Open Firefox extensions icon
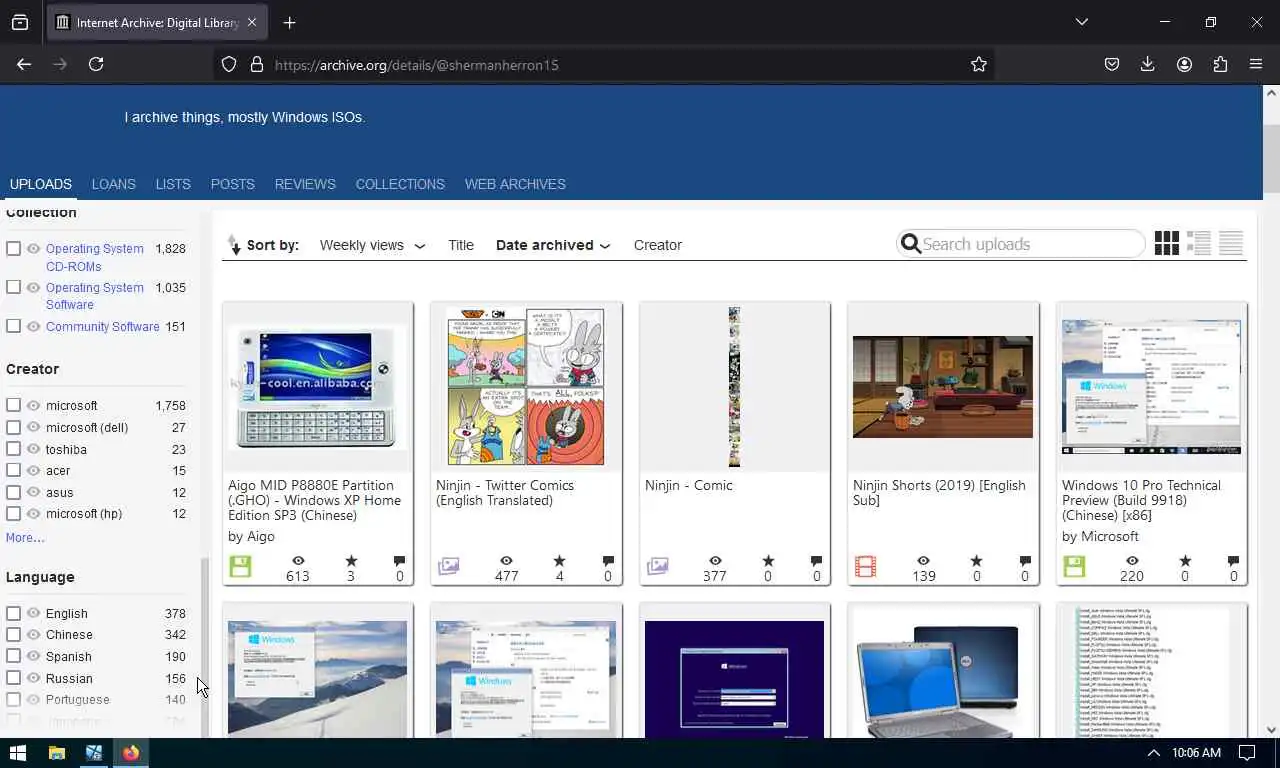The image size is (1280, 768). point(1220,64)
